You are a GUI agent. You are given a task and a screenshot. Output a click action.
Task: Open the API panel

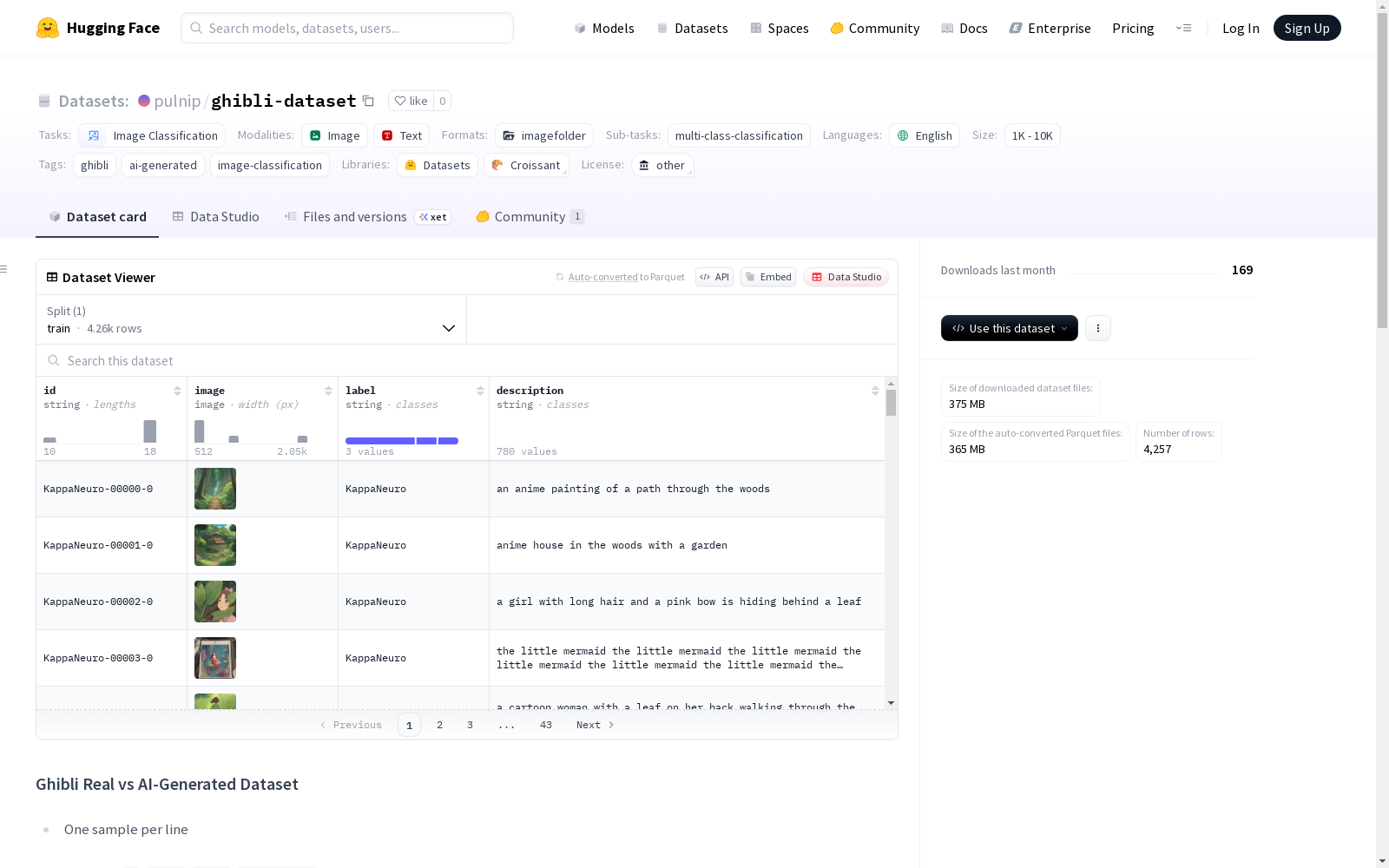(x=714, y=277)
